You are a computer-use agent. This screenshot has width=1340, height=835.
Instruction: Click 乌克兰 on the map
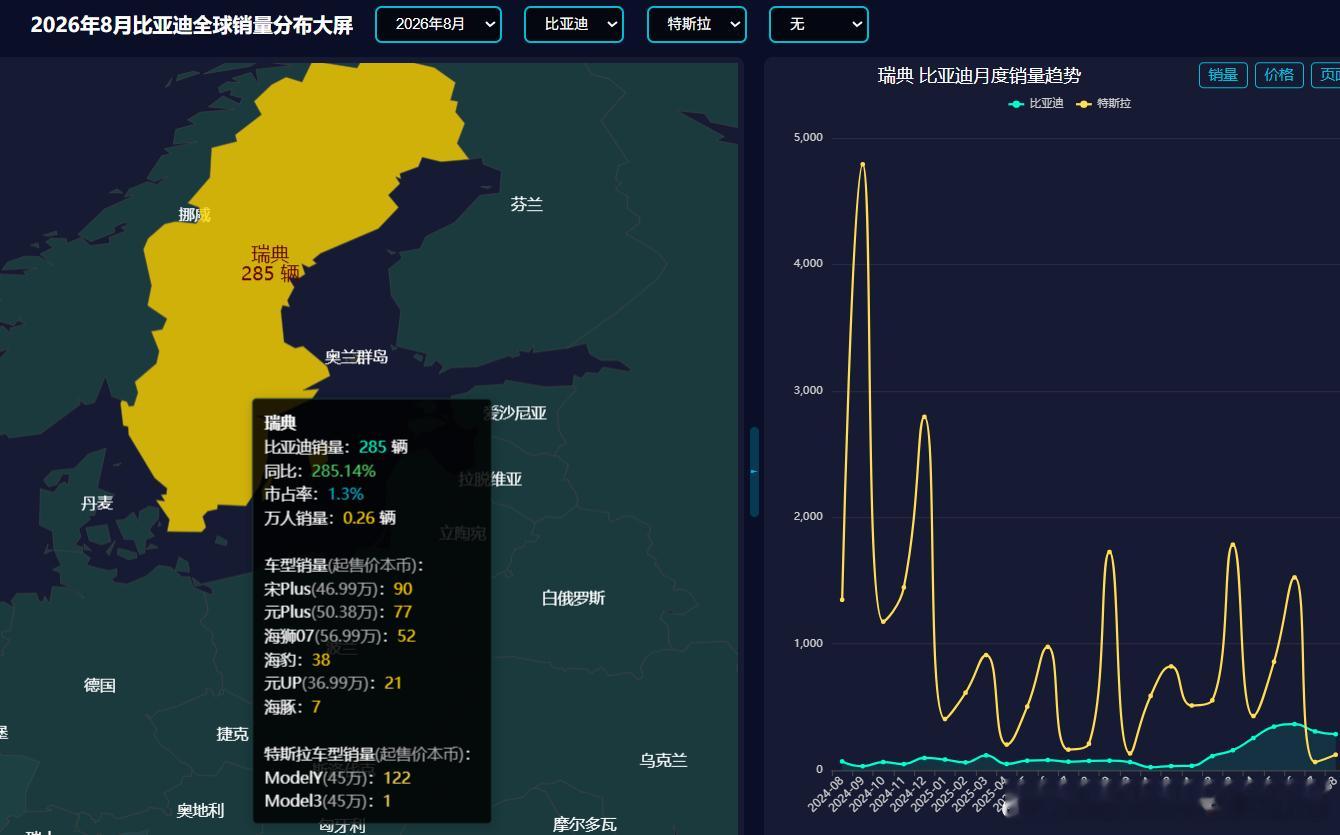664,760
